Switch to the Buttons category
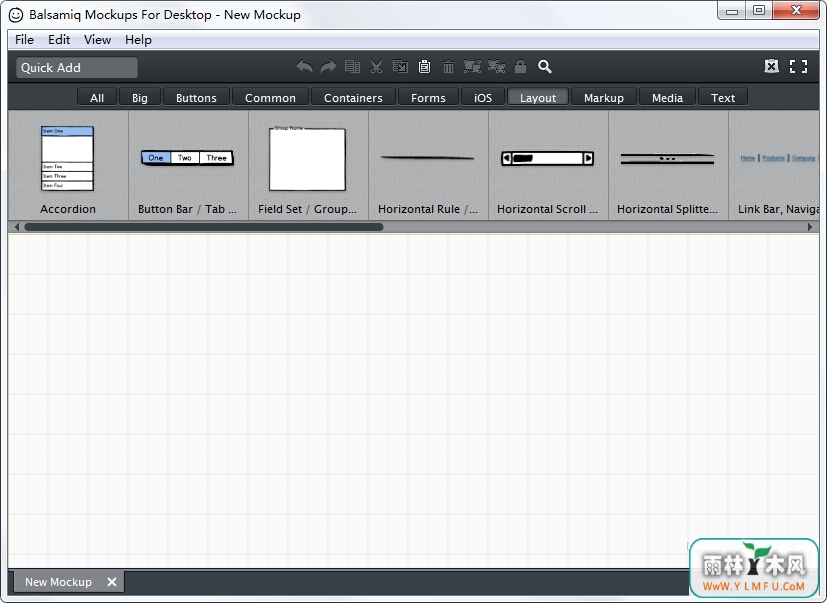Screen dimensions: 827x603 point(196,98)
